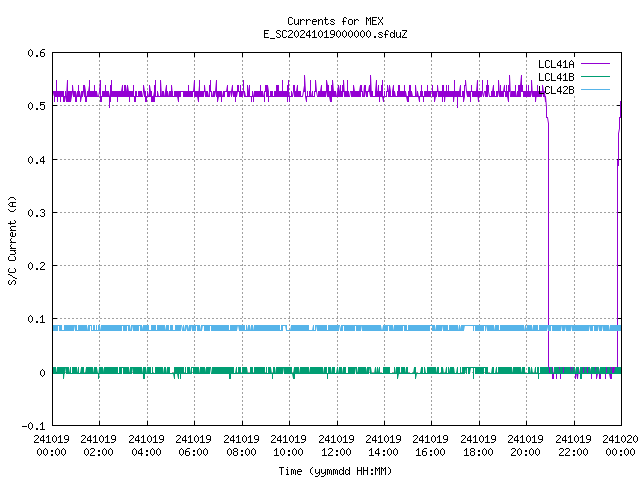This screenshot has width=640, height=480.
Task: Click the x-axis tick '241019 06:00'
Action: (193, 445)
